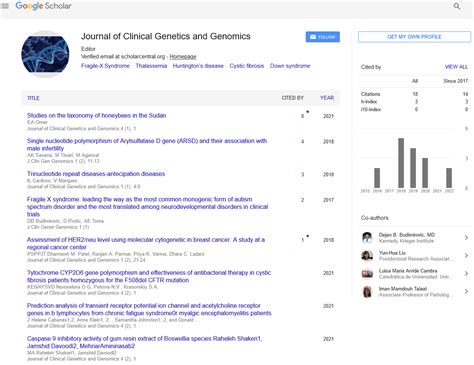Open co-author Dejan B. Budimirovic profile
474x365 pixels.
click(407, 235)
